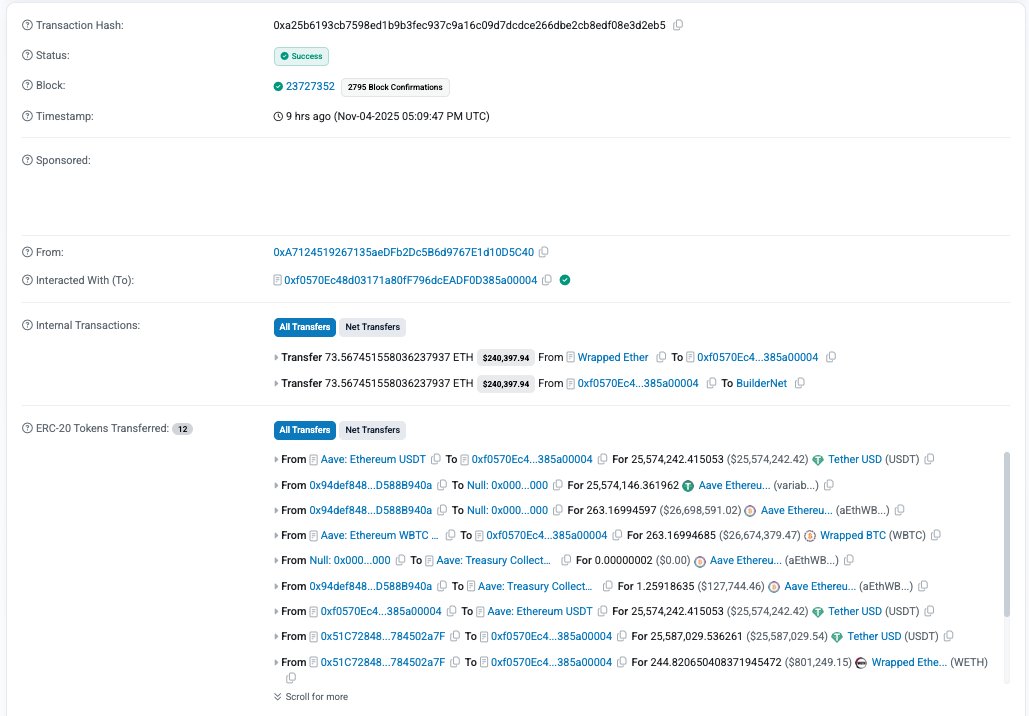Image resolution: width=1029 pixels, height=716 pixels.
Task: Click the help icon beside Internal Transactions
Action: [x=27, y=326]
